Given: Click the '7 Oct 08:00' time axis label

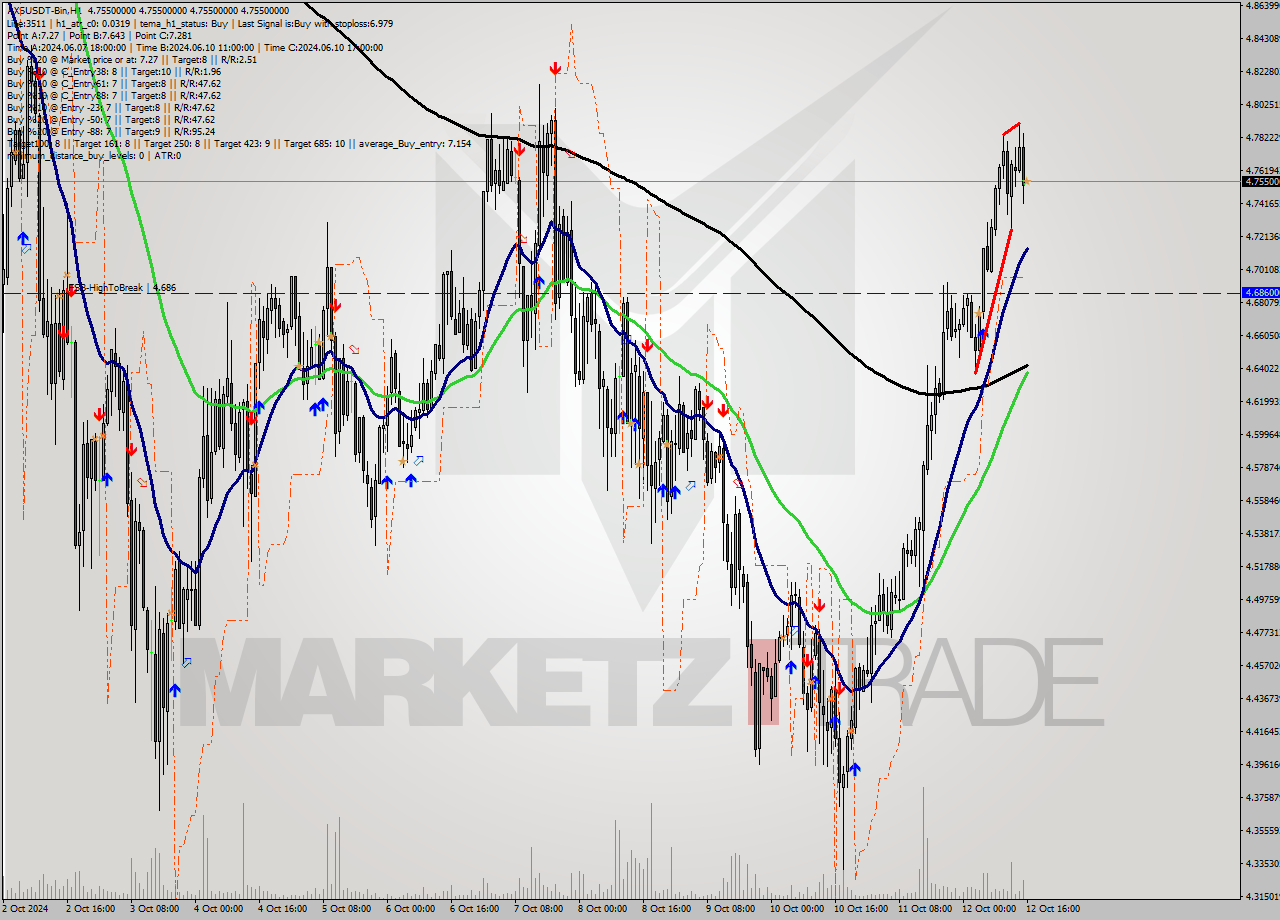Looking at the screenshot, I should point(539,909).
